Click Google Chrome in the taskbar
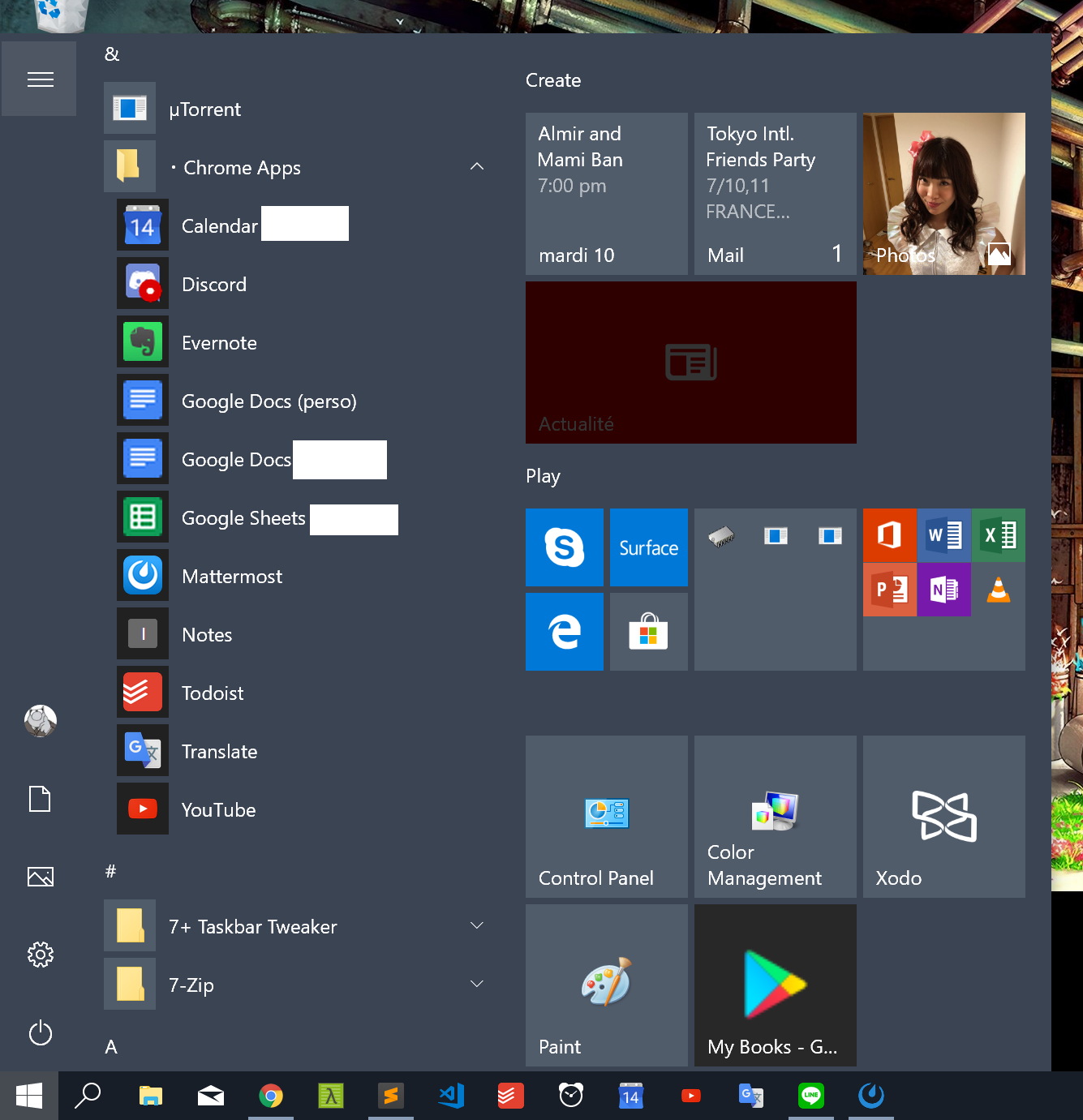Screen dimensions: 1083x1120 click(271, 1096)
